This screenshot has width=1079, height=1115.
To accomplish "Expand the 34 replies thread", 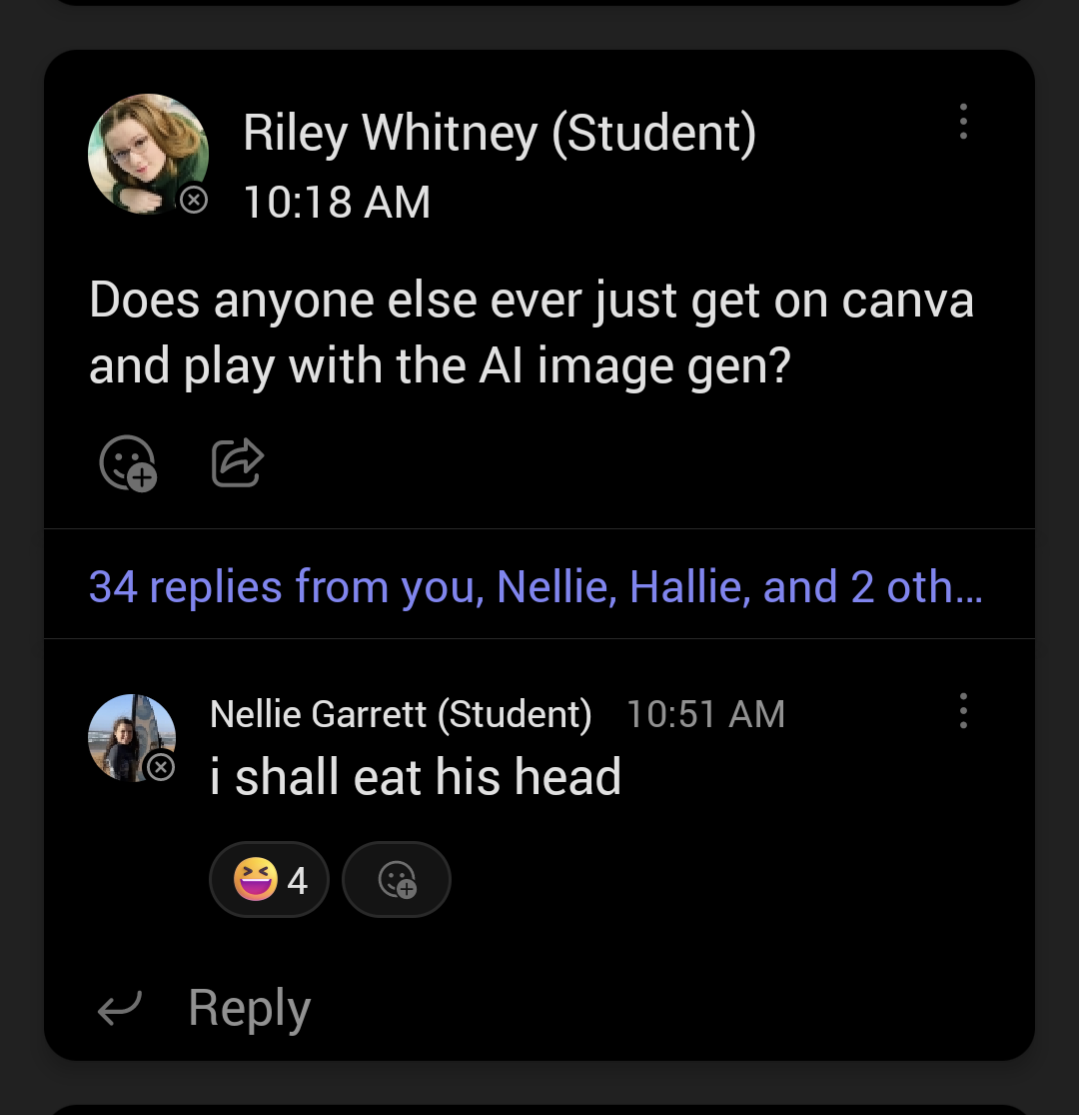I will 535,586.
